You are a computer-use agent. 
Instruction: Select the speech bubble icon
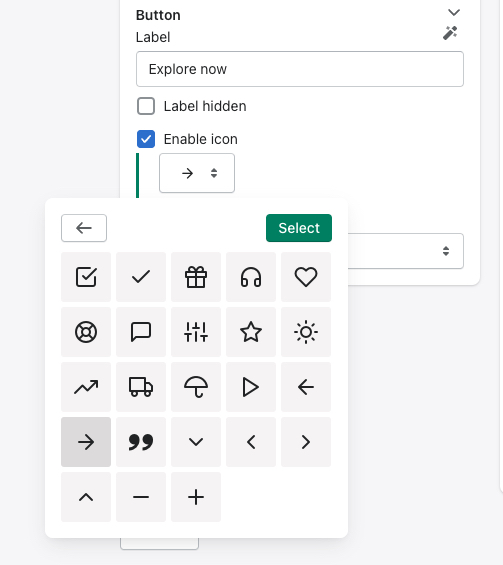(x=141, y=332)
